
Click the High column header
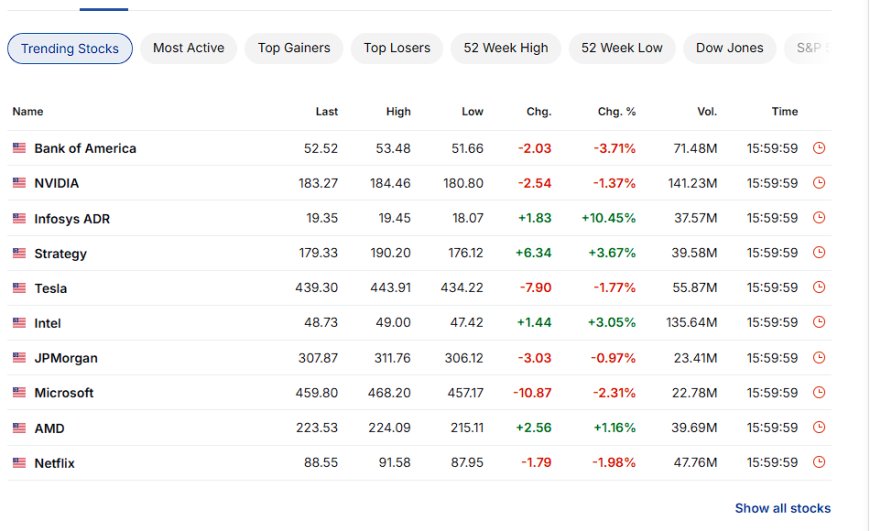(x=398, y=112)
